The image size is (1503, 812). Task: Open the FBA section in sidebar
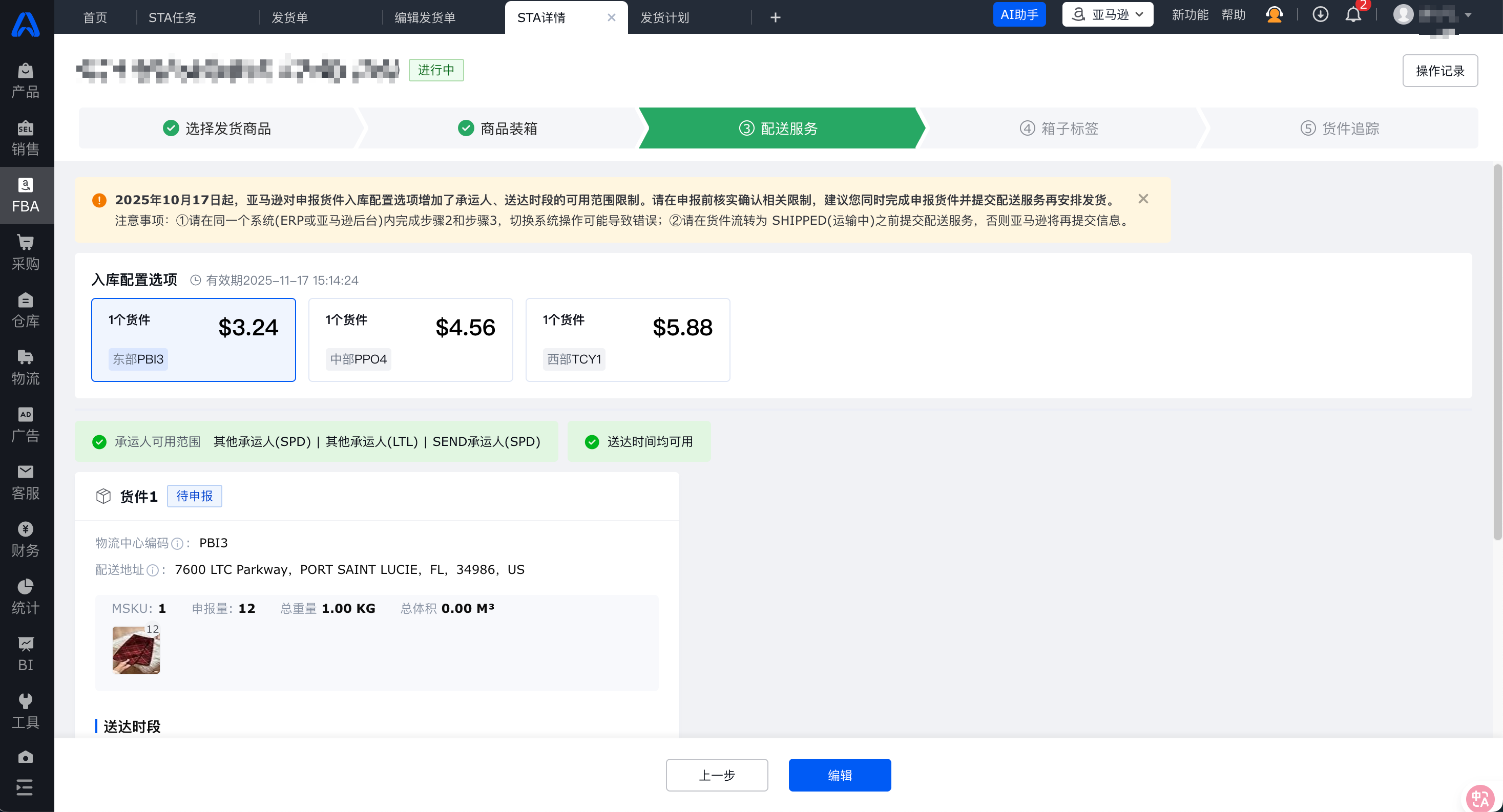tap(26, 196)
